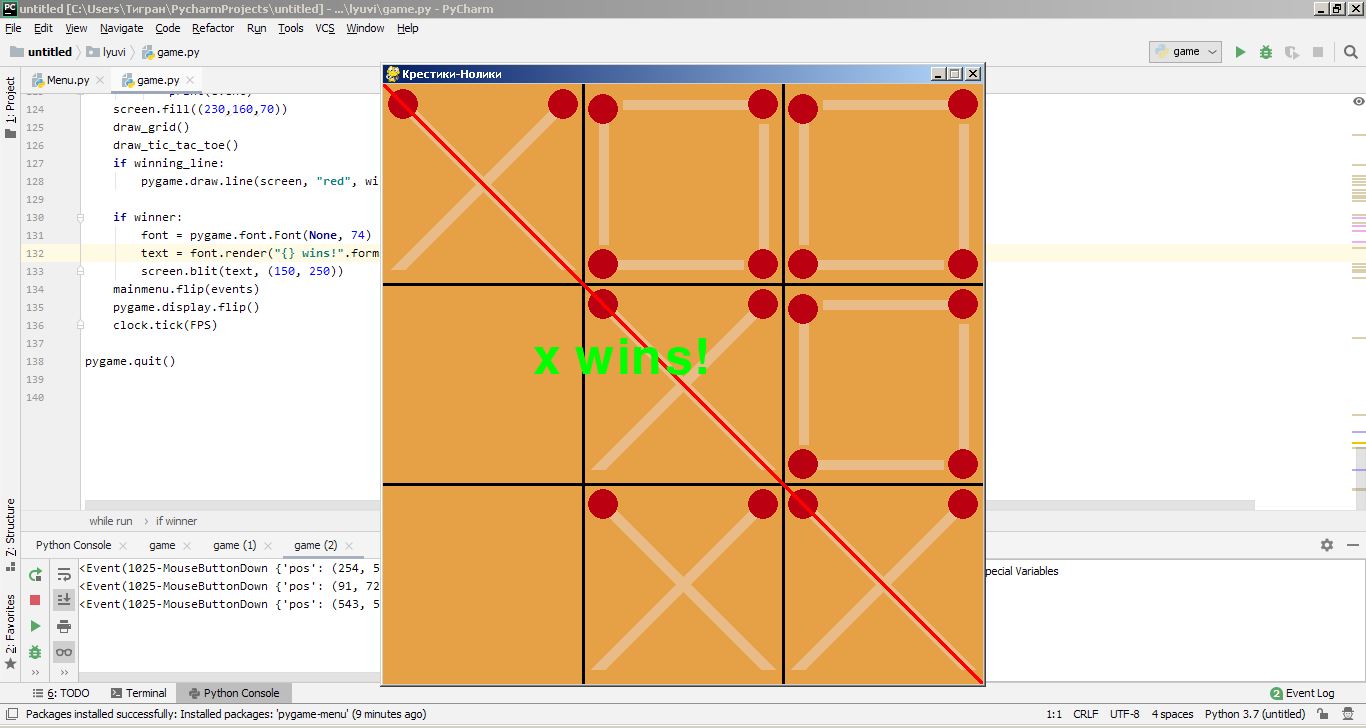Click the pygame icon in Крестики-Нолики title bar
The width and height of the screenshot is (1366, 728).
point(393,73)
